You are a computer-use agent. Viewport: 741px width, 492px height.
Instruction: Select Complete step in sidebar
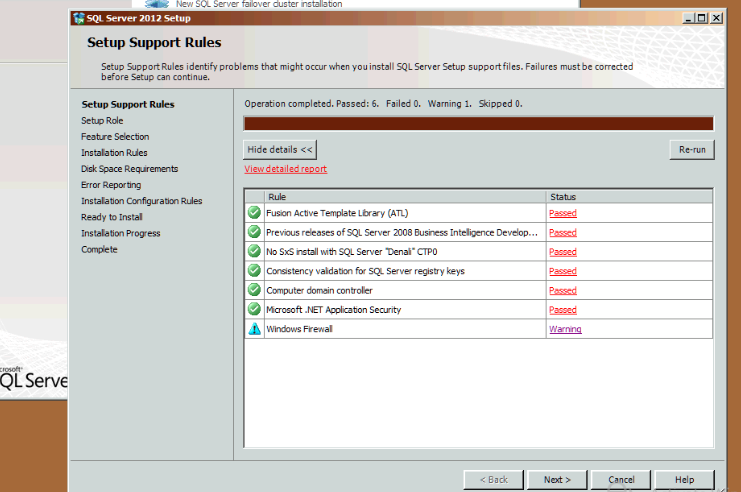tap(99, 249)
